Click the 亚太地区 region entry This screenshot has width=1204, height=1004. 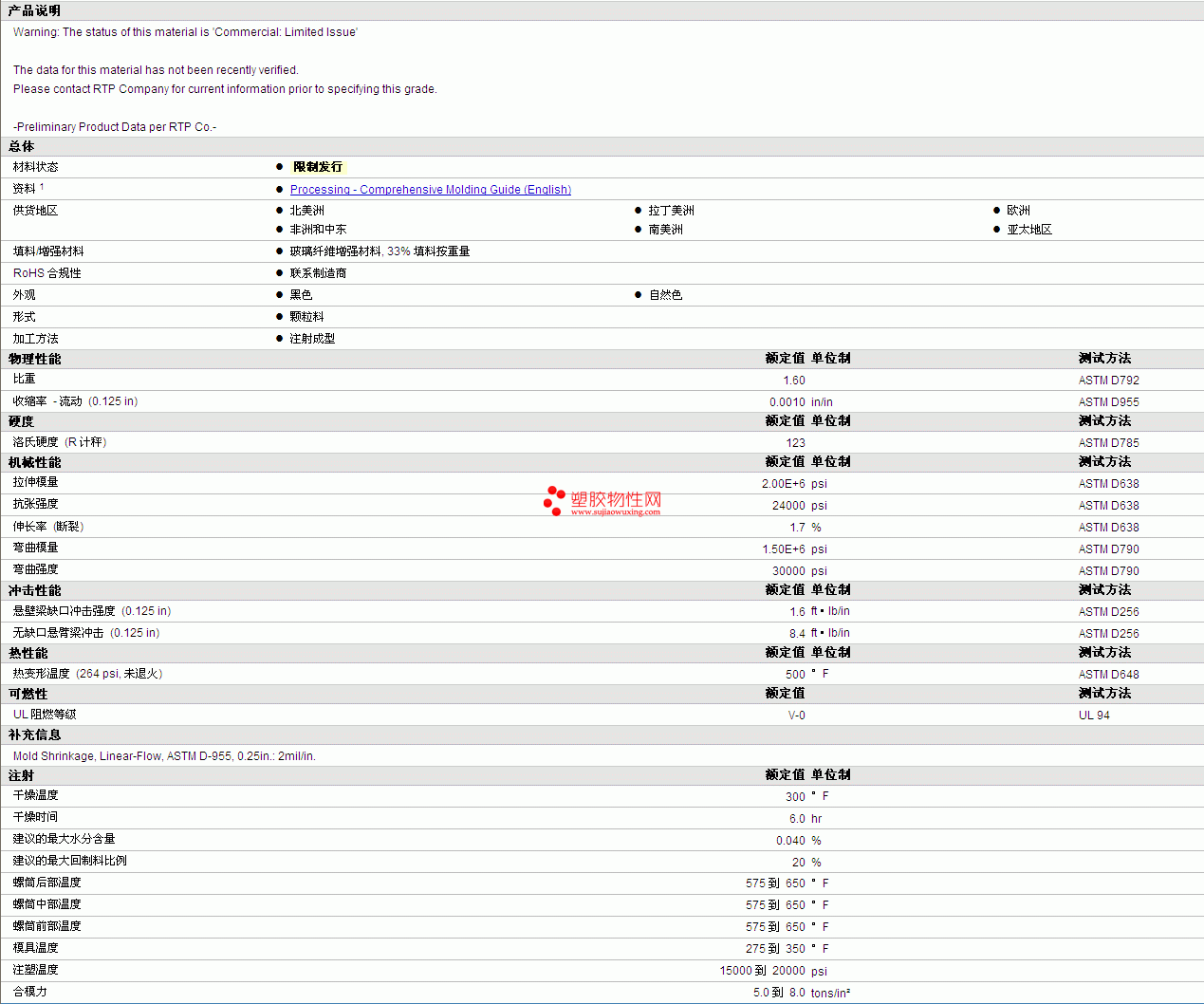1030,230
